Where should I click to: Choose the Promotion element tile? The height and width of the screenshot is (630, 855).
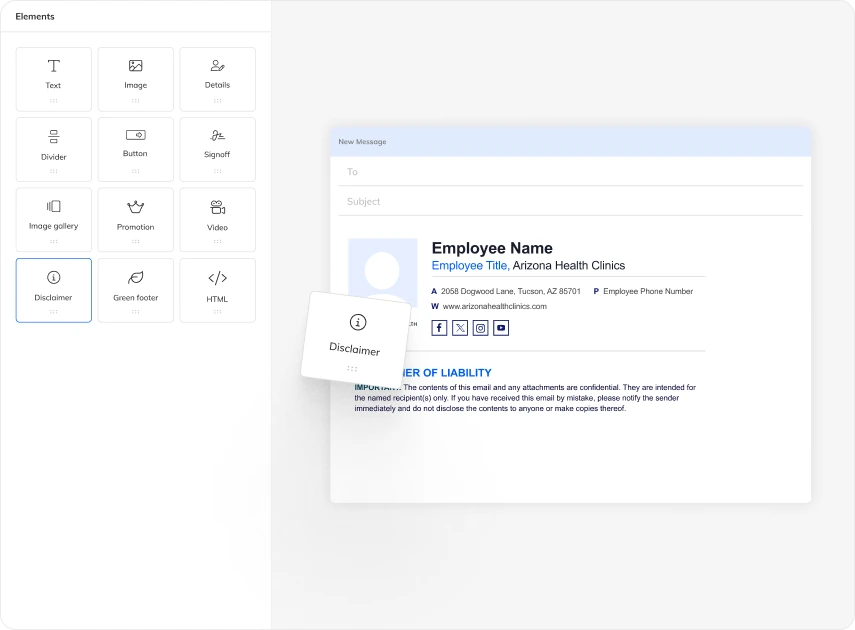point(135,220)
